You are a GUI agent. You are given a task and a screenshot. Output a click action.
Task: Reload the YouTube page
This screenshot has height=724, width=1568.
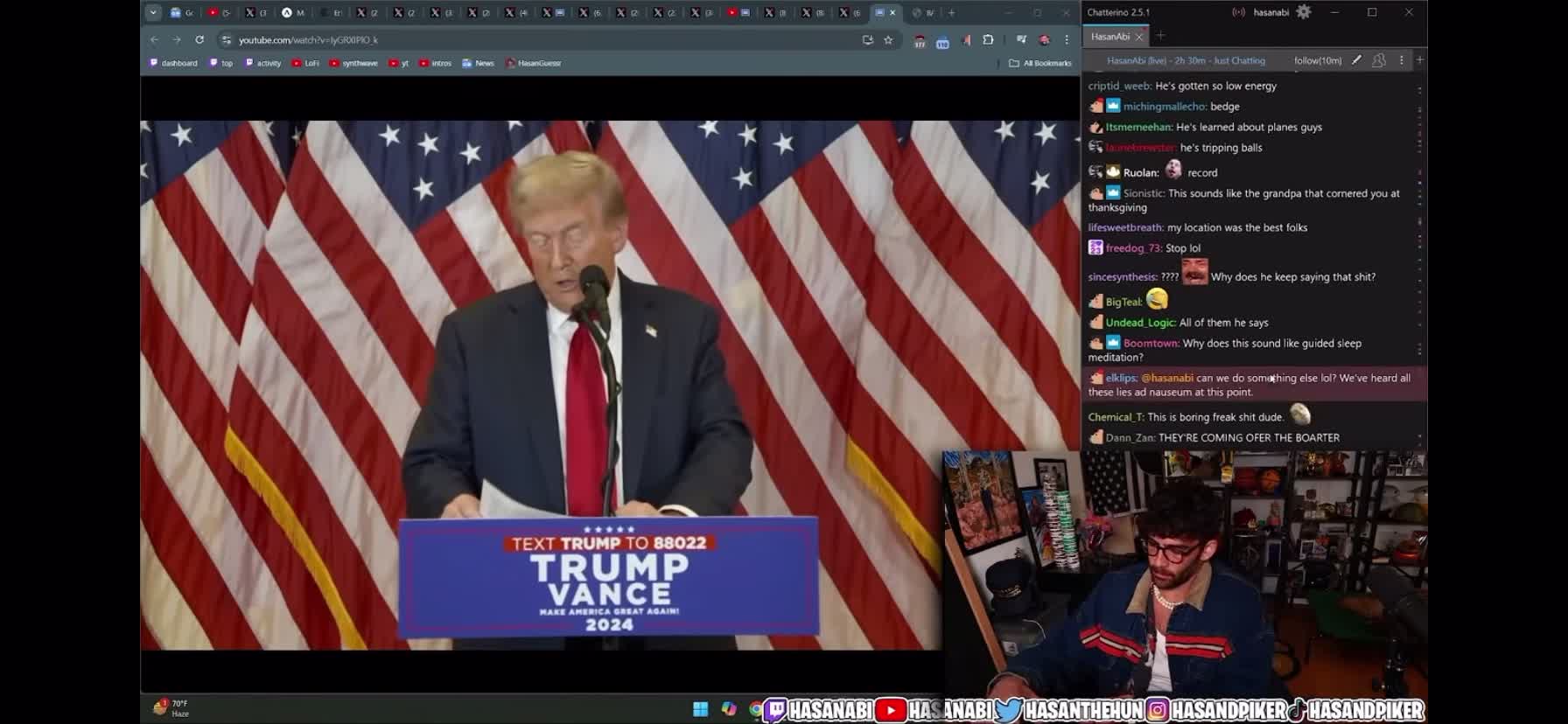click(x=199, y=39)
